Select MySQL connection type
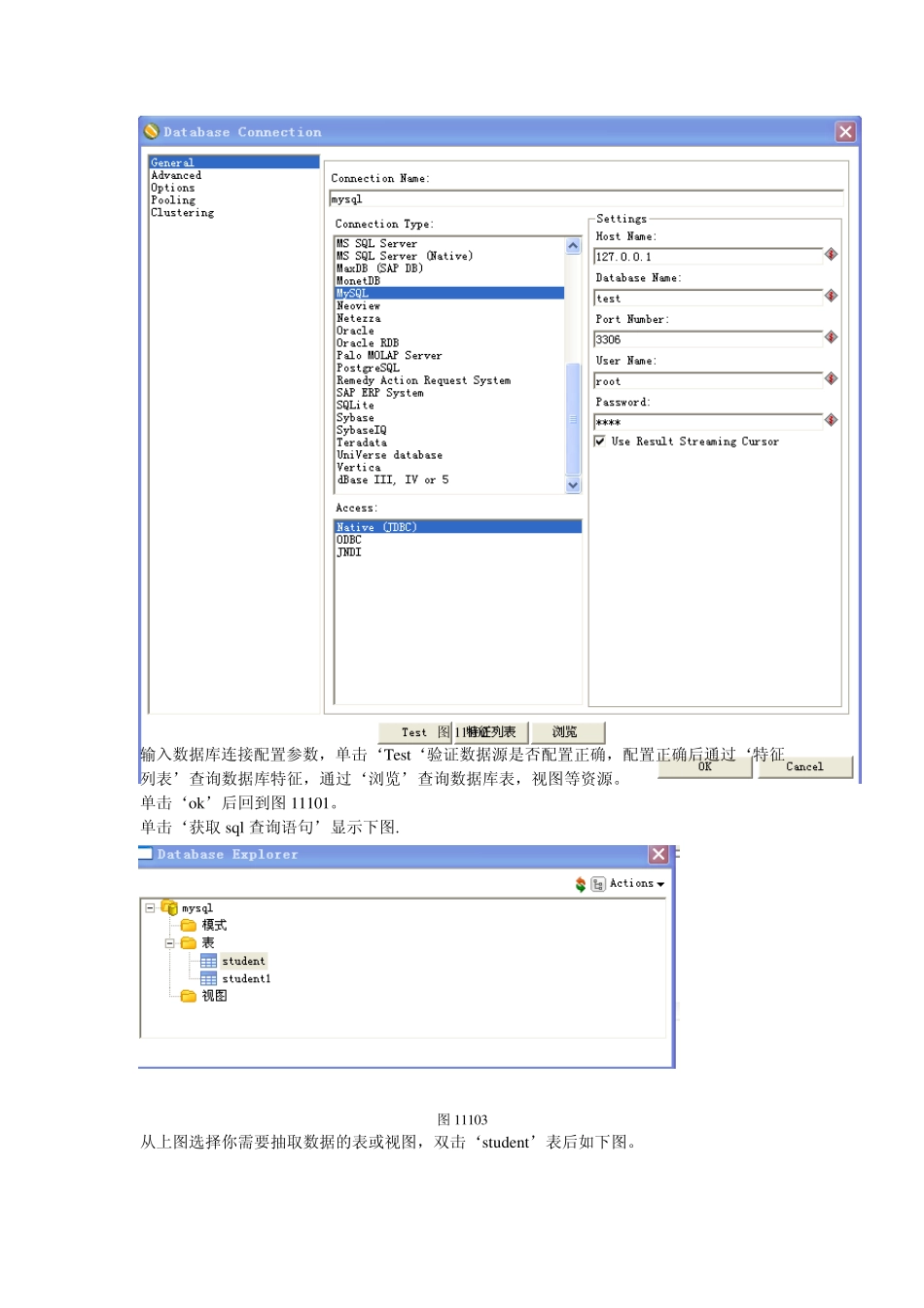924x1308 pixels. (449, 294)
